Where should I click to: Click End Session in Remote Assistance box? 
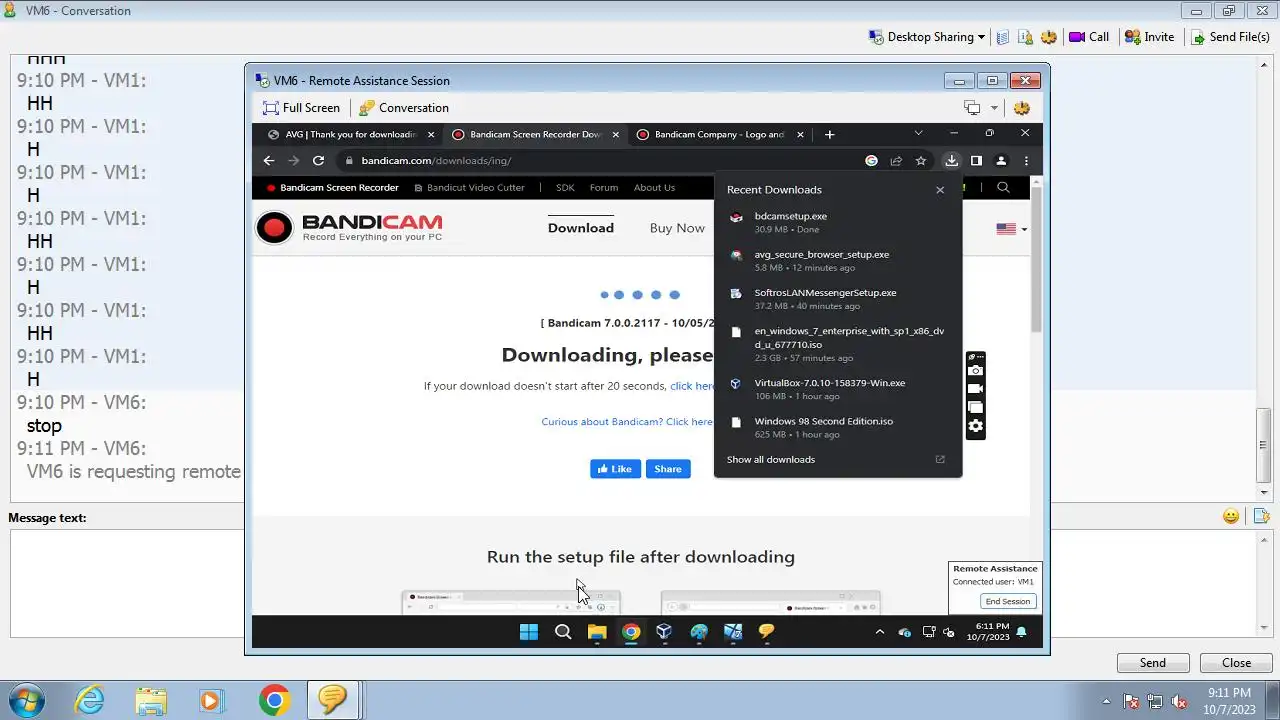click(1007, 601)
